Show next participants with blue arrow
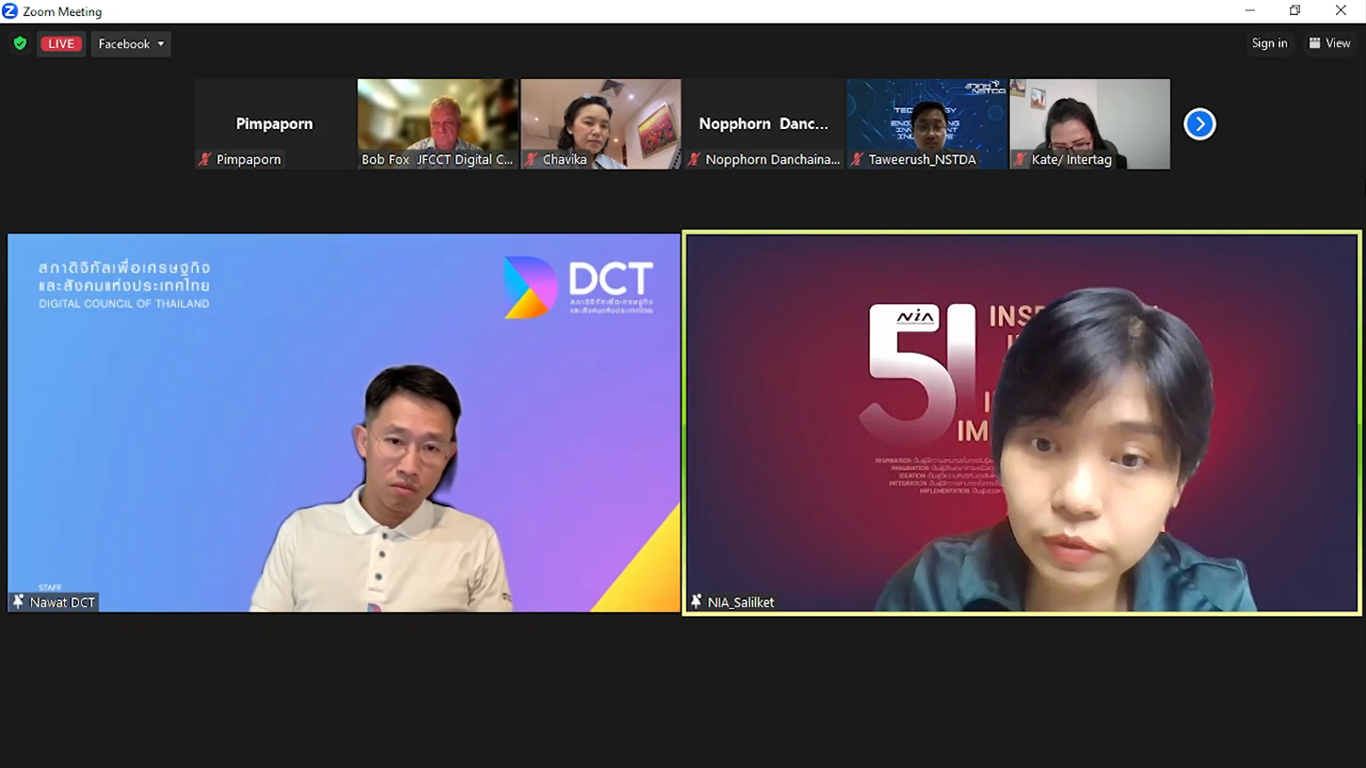The image size is (1366, 768). tap(1199, 124)
